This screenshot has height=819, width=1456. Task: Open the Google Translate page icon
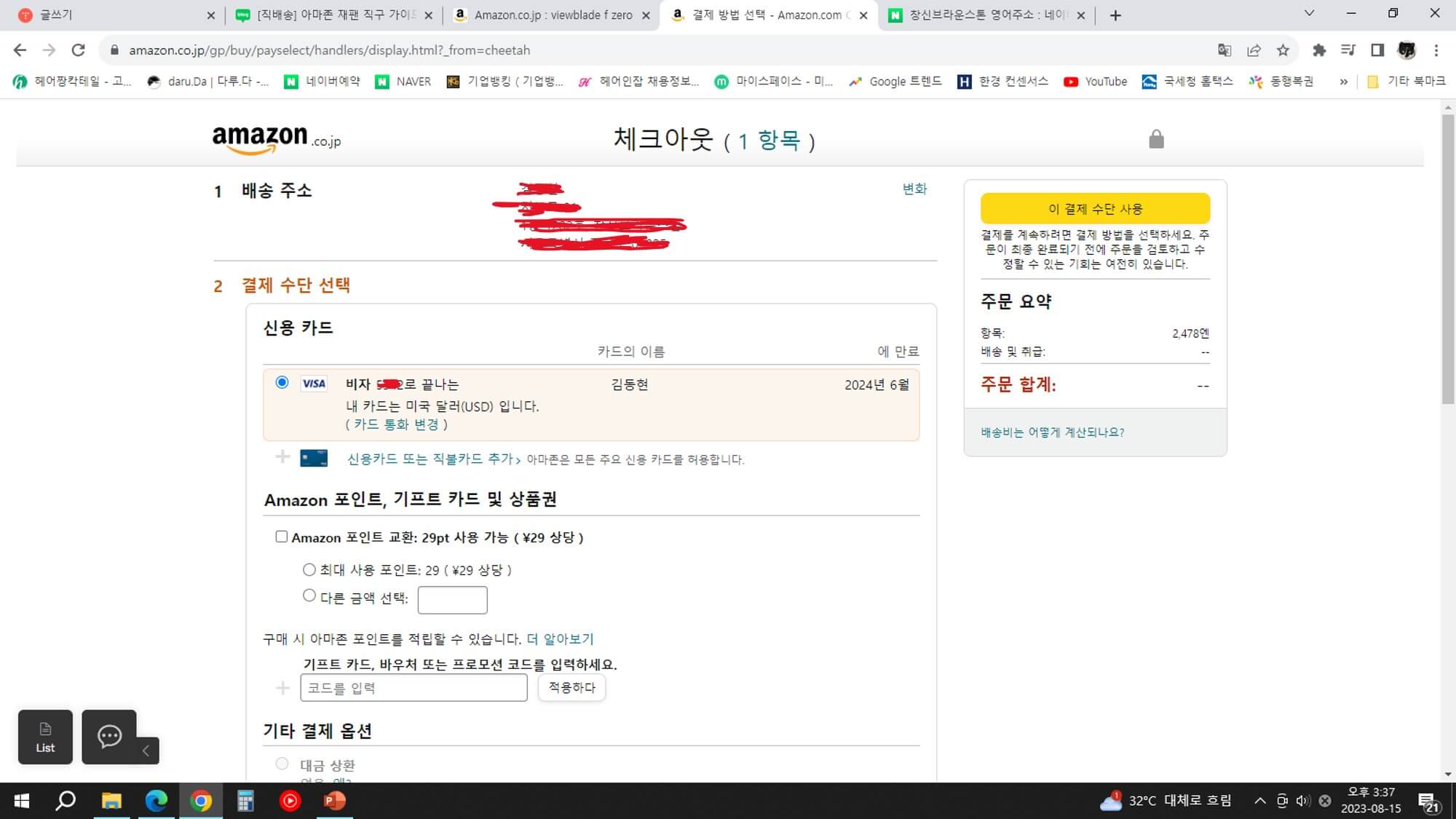pos(1224,50)
